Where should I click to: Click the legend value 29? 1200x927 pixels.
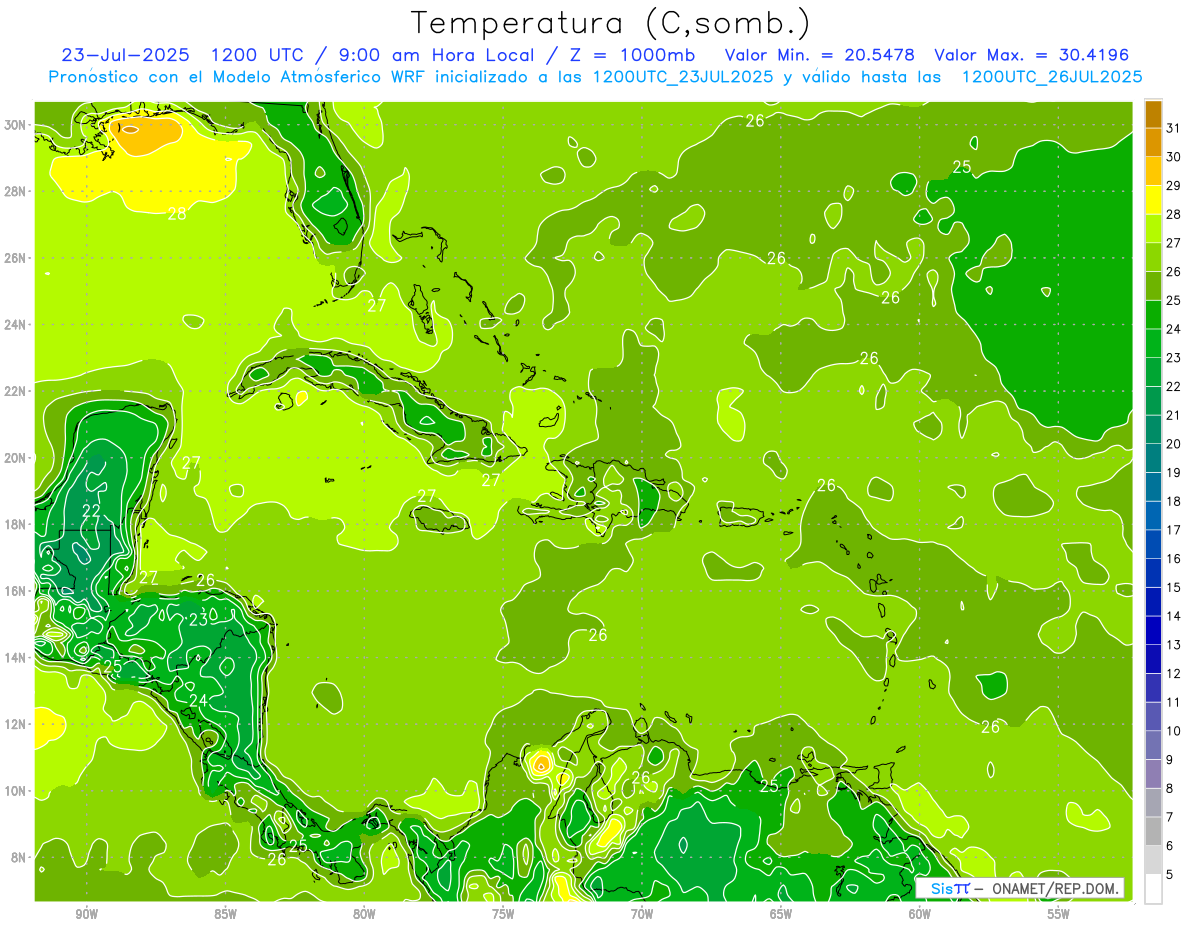(x=1174, y=186)
